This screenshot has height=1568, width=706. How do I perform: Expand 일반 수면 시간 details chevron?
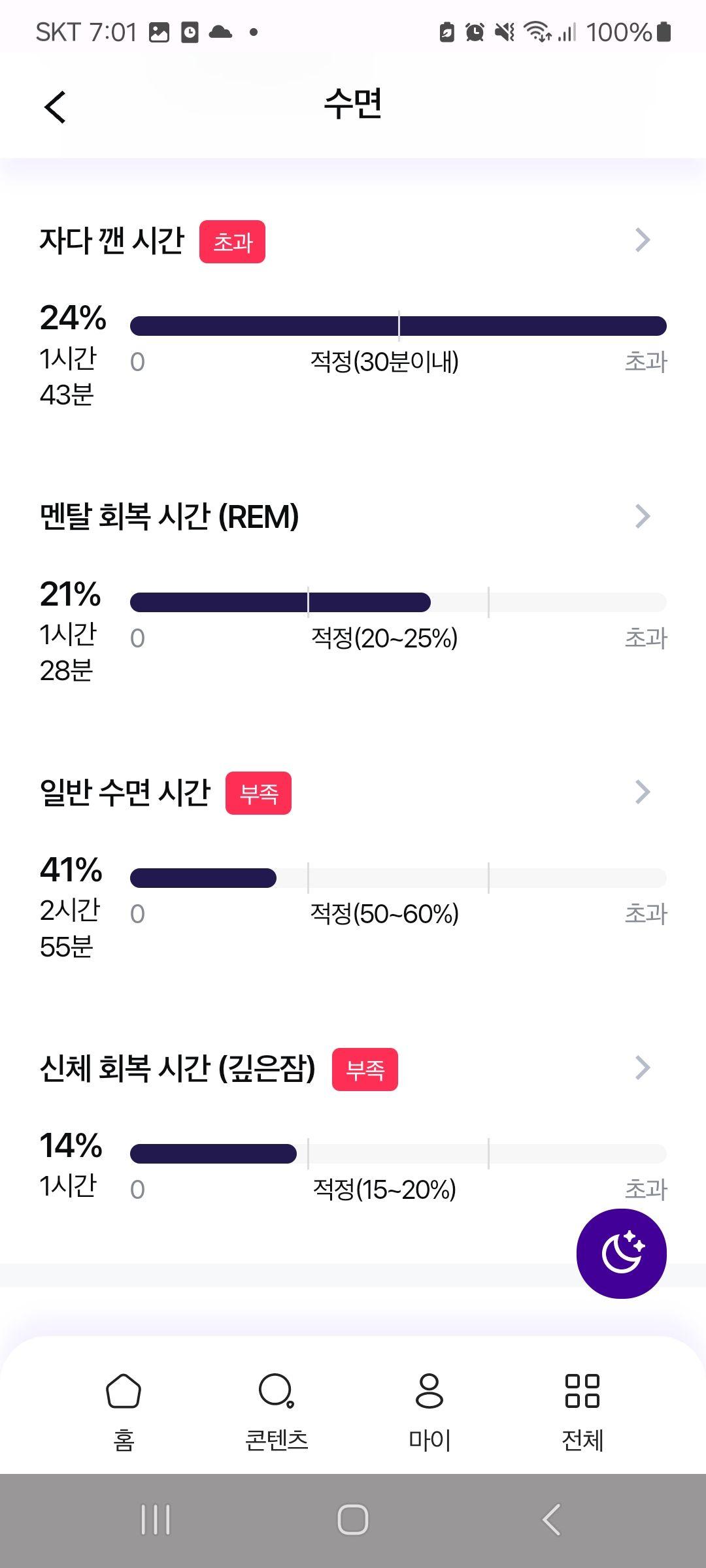tap(643, 792)
